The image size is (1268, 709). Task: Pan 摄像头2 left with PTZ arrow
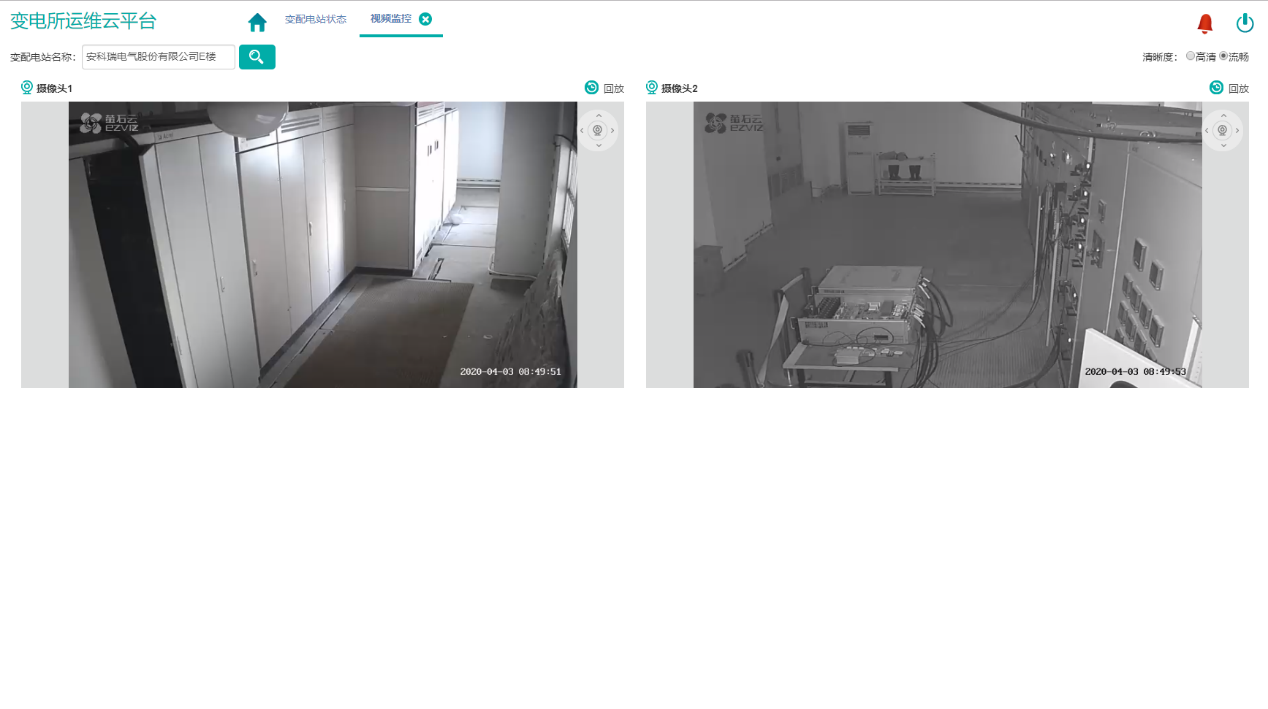(x=1207, y=130)
